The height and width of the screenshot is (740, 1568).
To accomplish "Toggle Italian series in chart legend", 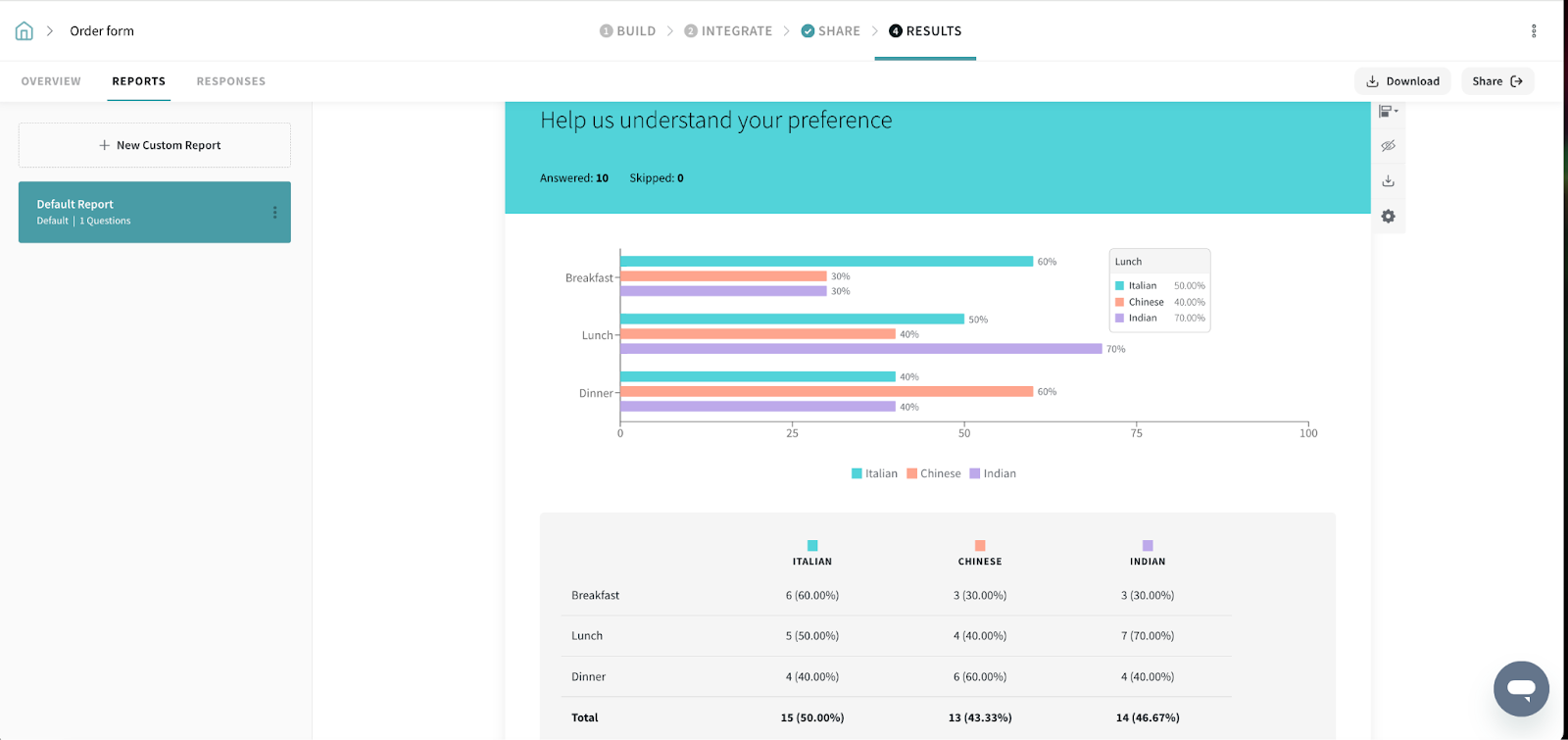I will pos(874,473).
